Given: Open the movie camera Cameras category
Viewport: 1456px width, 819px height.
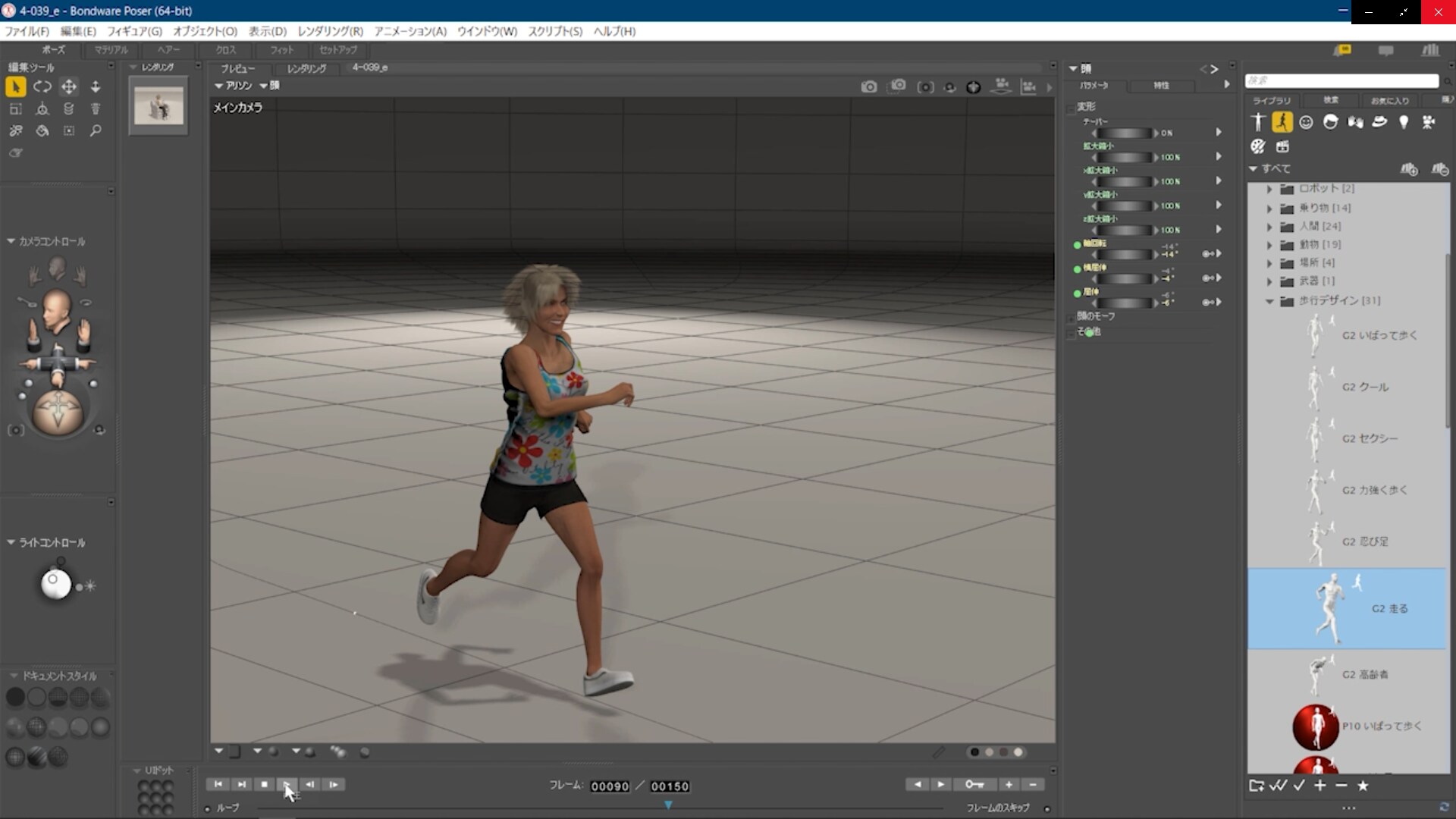Looking at the screenshot, I should pos(1429,122).
